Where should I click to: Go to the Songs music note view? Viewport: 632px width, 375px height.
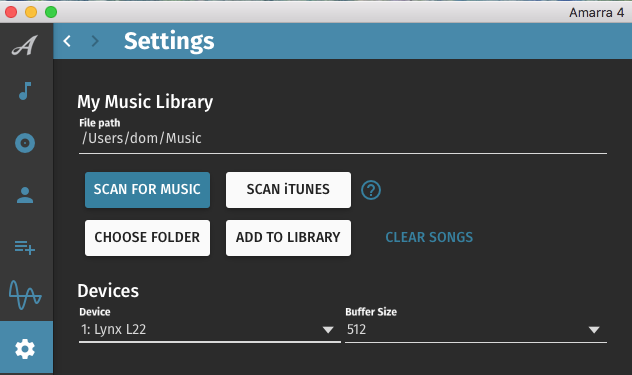point(25,91)
